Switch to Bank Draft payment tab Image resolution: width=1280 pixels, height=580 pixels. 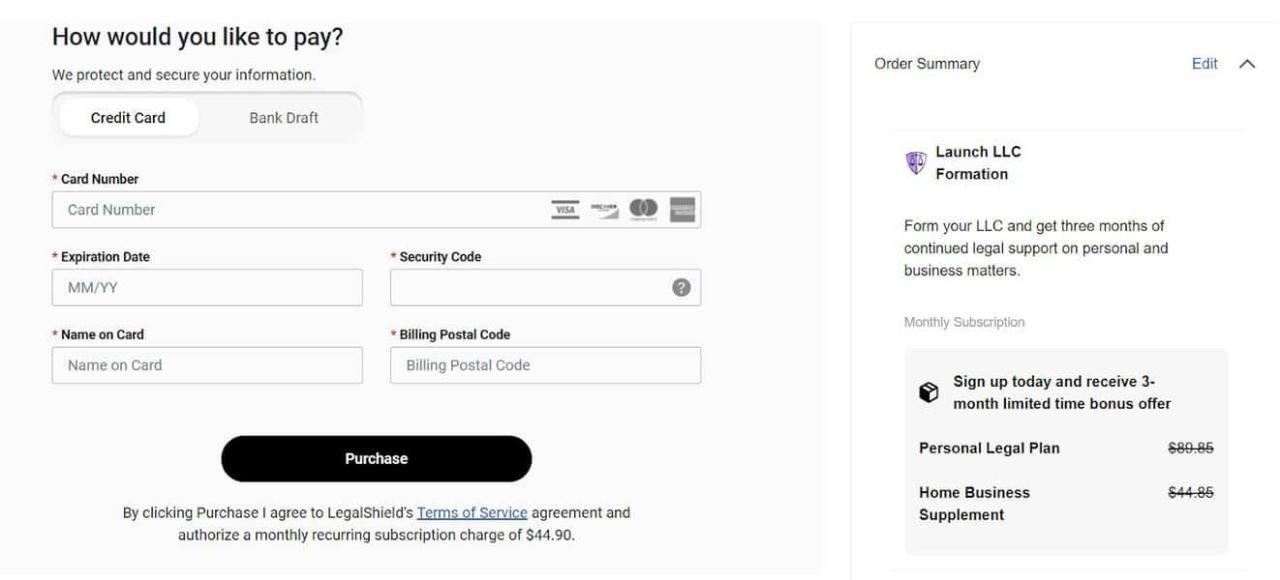[x=284, y=117]
